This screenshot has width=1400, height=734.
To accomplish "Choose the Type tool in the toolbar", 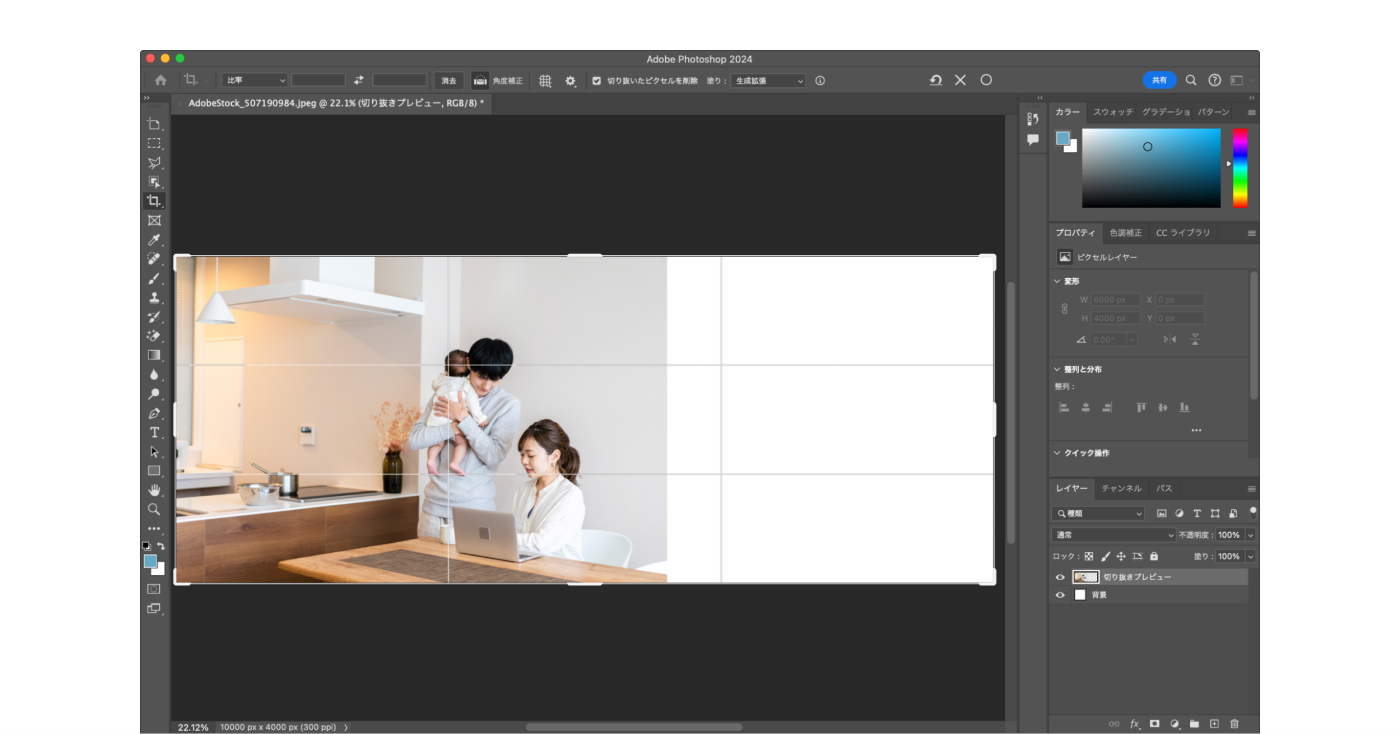I will 154,432.
